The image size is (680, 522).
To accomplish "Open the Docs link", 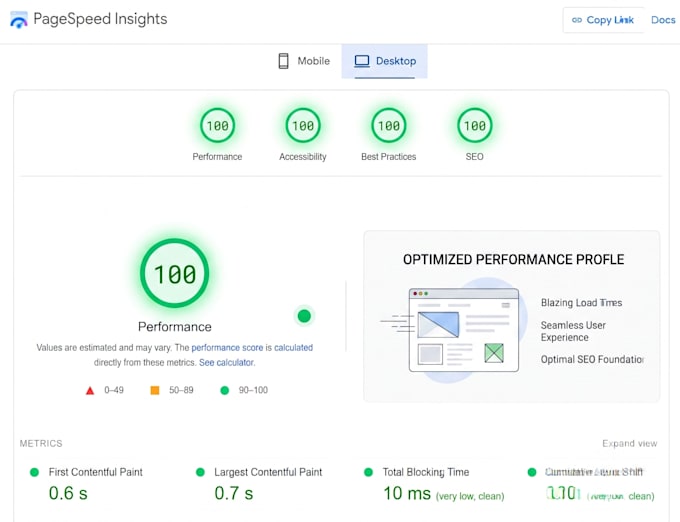I will [x=663, y=20].
